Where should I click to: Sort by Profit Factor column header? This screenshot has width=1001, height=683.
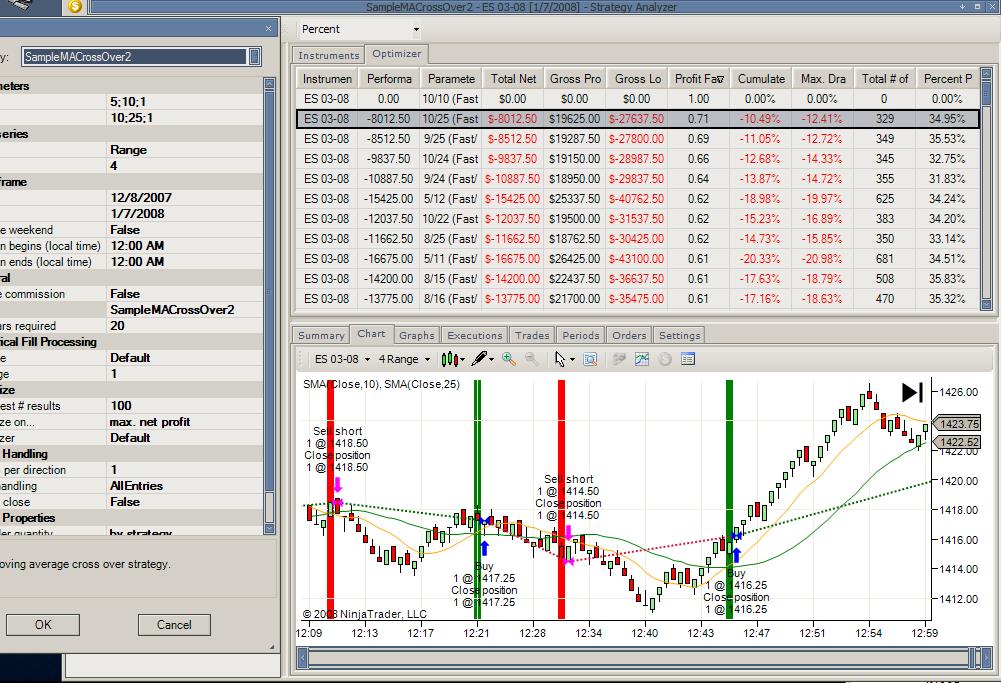(699, 79)
